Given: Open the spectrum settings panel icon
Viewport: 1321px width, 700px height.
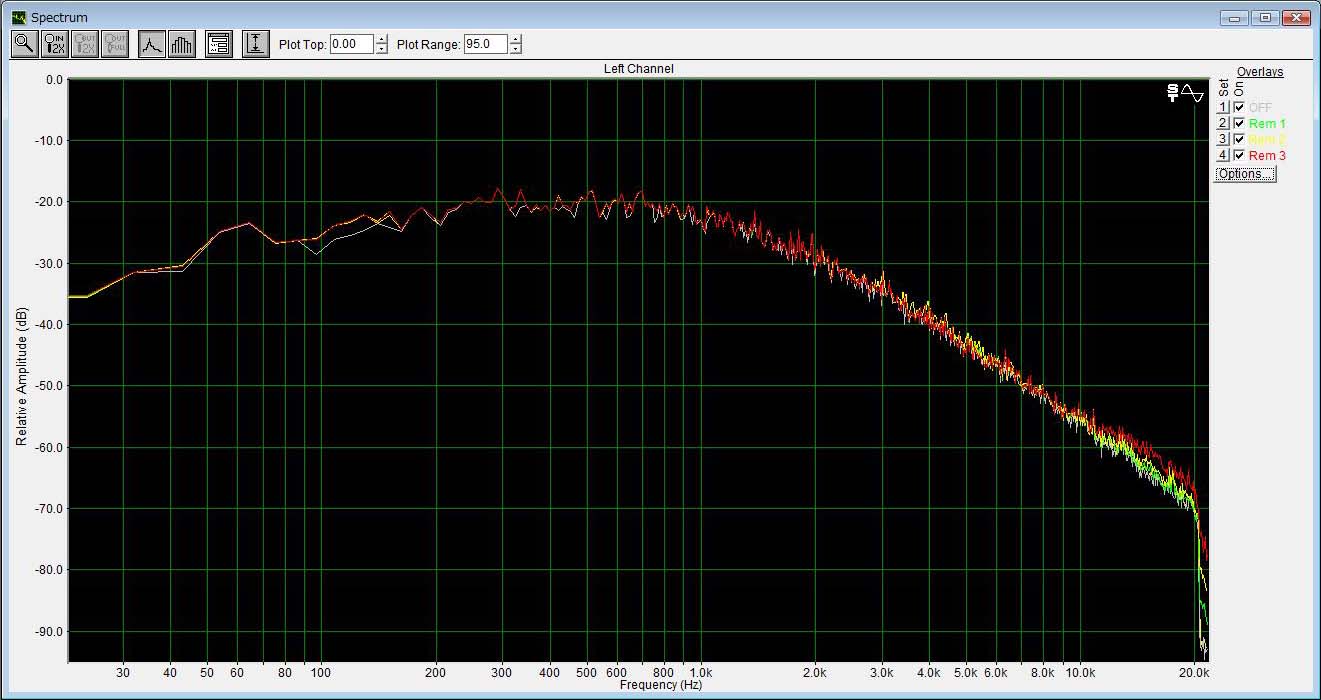Looking at the screenshot, I should (218, 44).
